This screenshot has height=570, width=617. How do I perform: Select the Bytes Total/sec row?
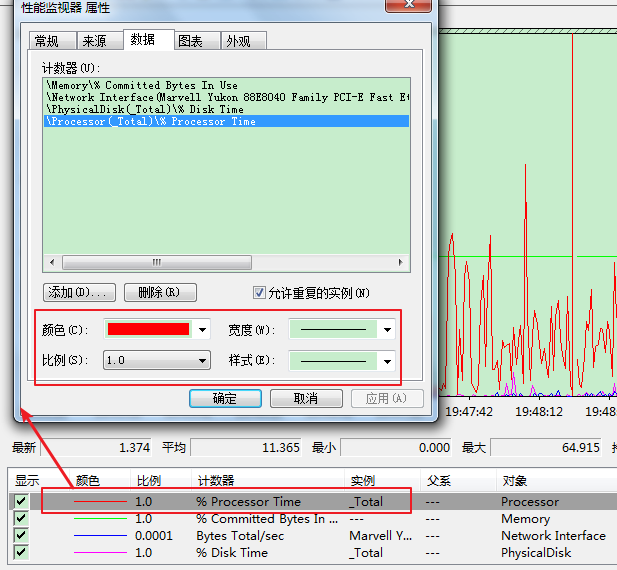click(x=313, y=535)
